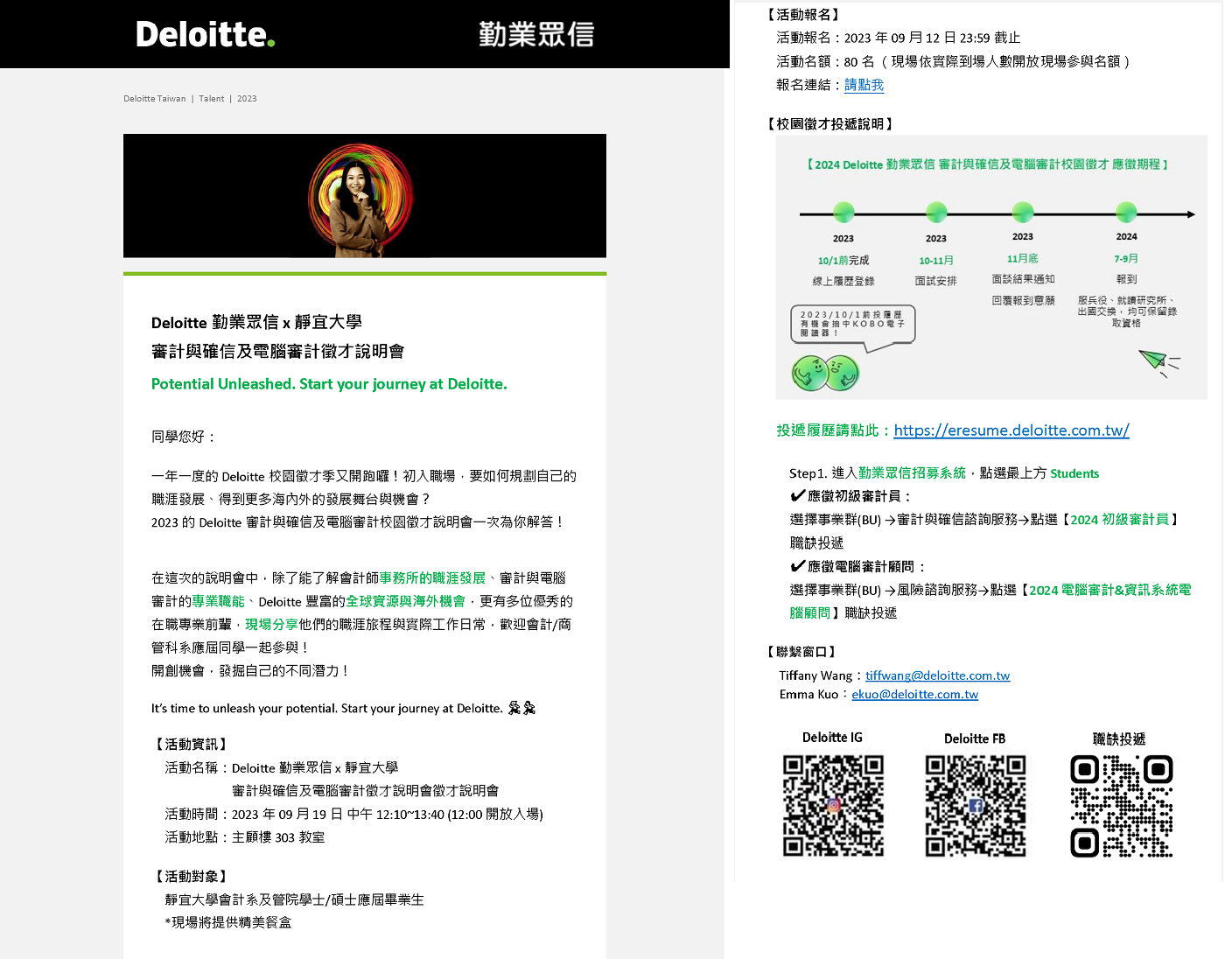Click the 活動名額：80 名 line

coord(955,61)
